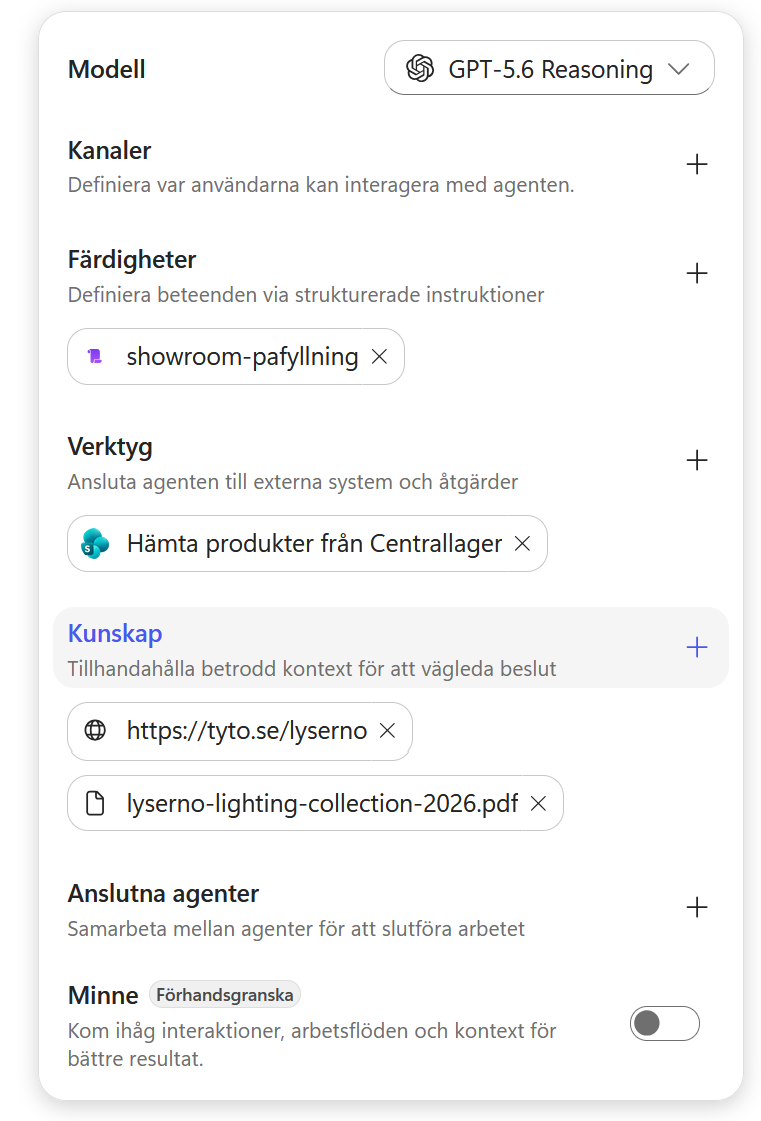Open the GPT-5.6 Reasoning model dropdown

pos(549,68)
